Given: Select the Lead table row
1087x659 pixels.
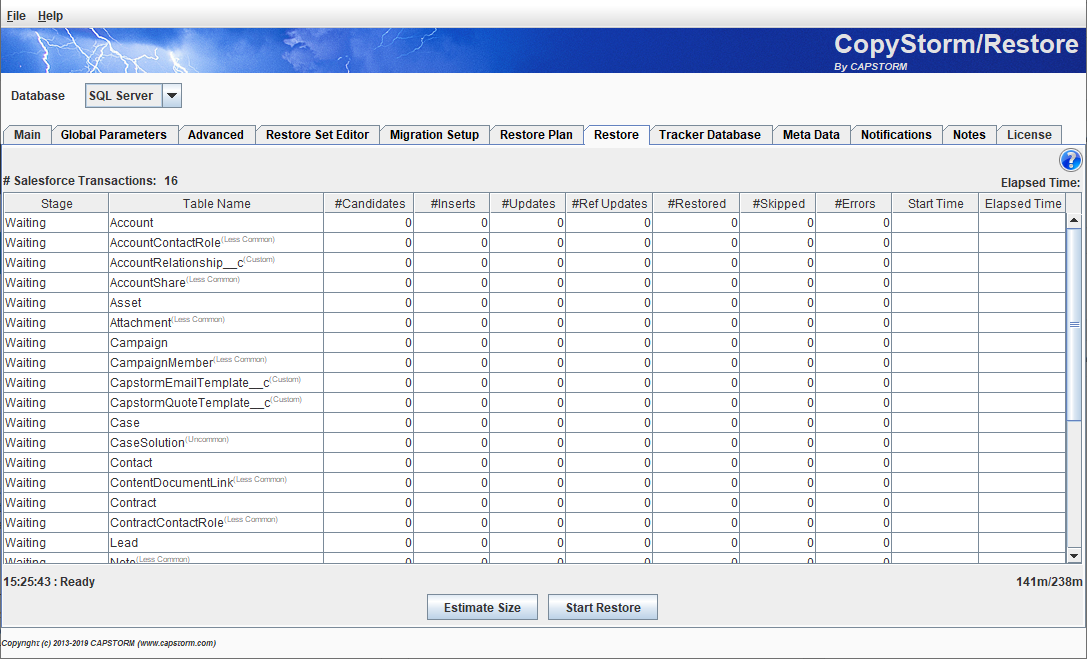Looking at the screenshot, I should tap(534, 543).
